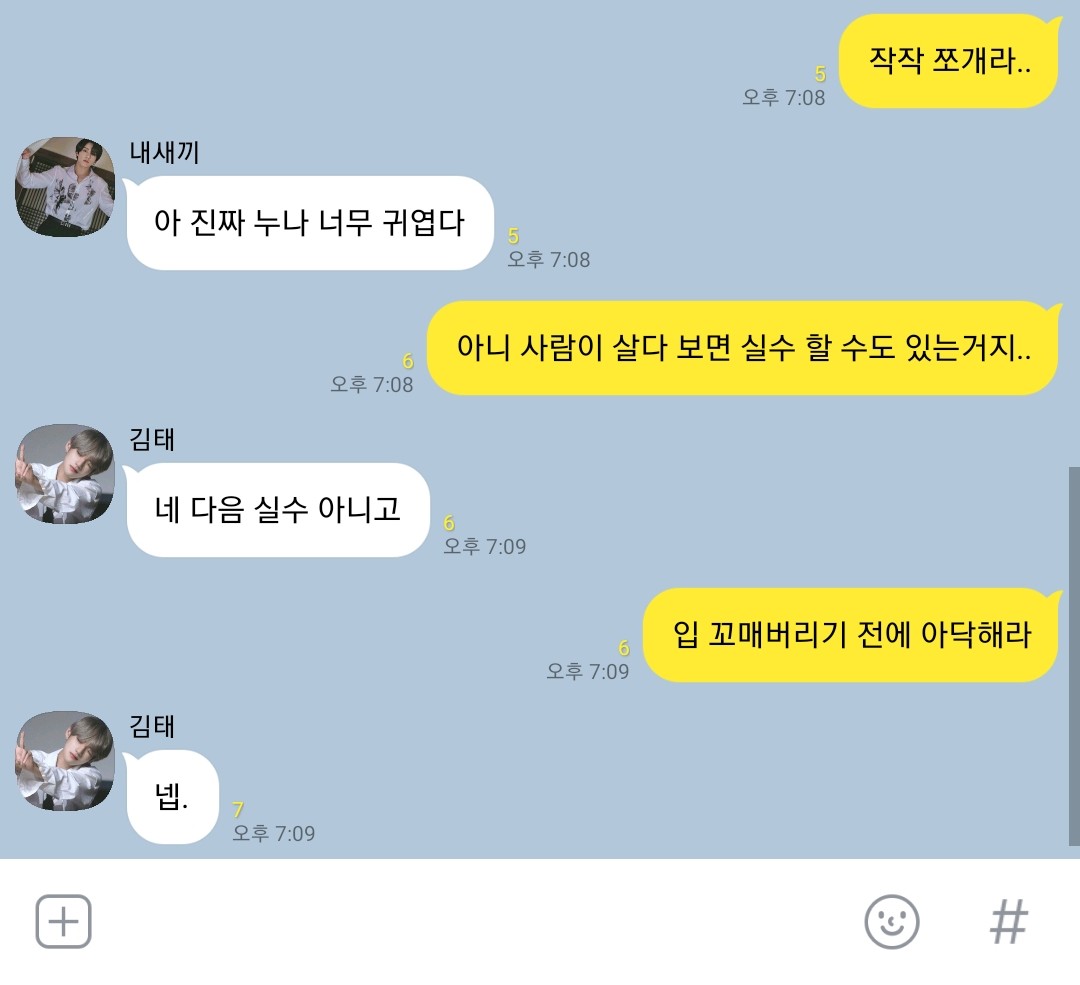Tap the 김태 name above 네 다음 실수 아니고
1080x985 pixels.
[x=152, y=439]
